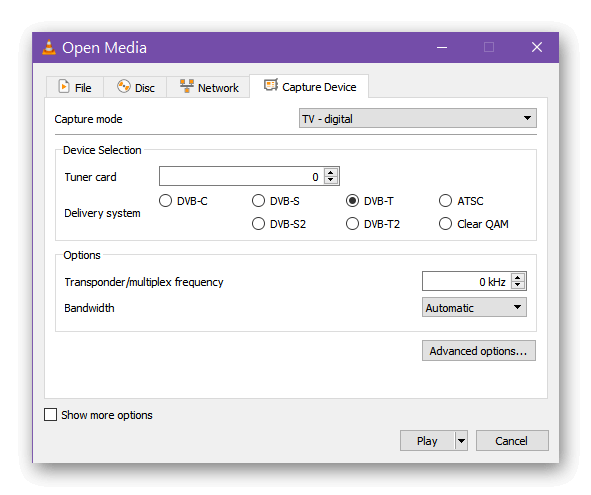The height and width of the screenshot is (495, 591).
Task: Enable the Show more options checkbox
Action: click(51, 415)
